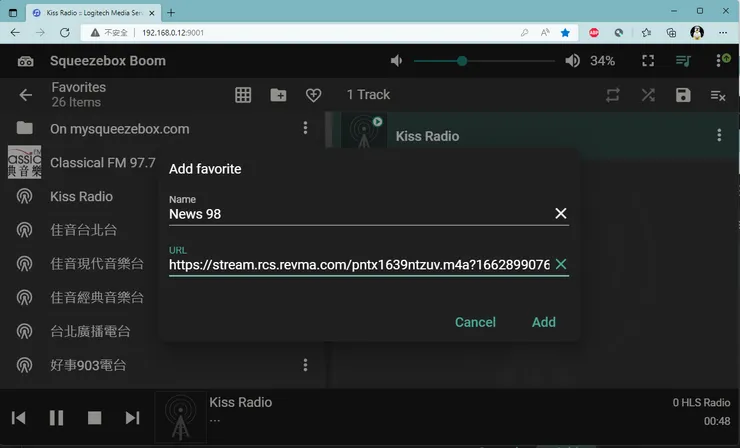
Task: Open the tab actions menu icon
Action: coord(13,13)
